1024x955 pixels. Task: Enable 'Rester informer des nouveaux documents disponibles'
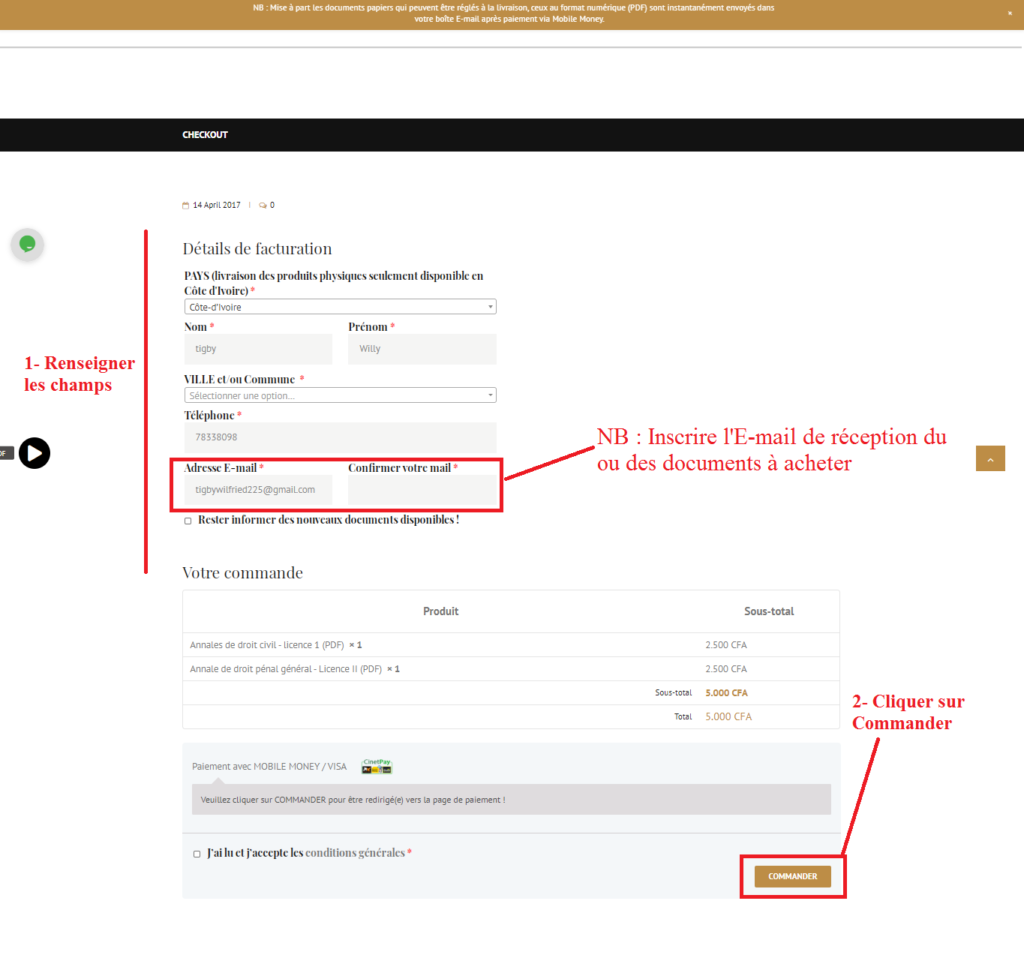pos(187,521)
